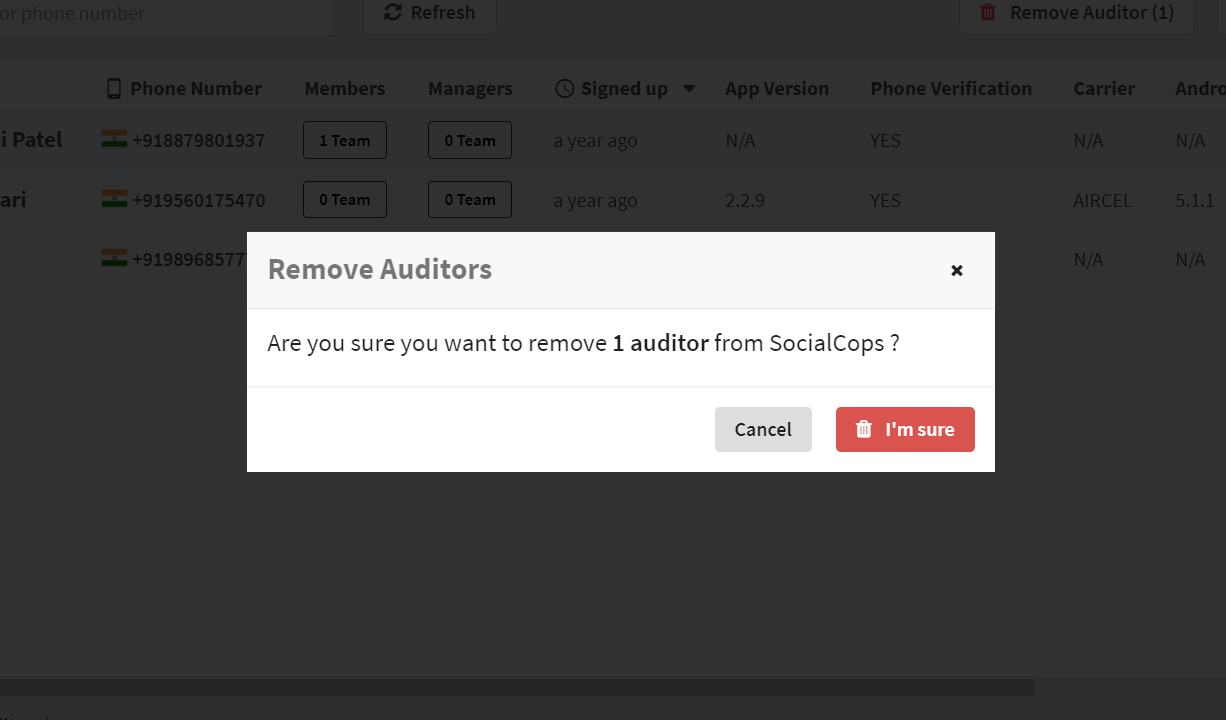
Task: Click India flag beside +919560175470
Action: click(x=114, y=199)
